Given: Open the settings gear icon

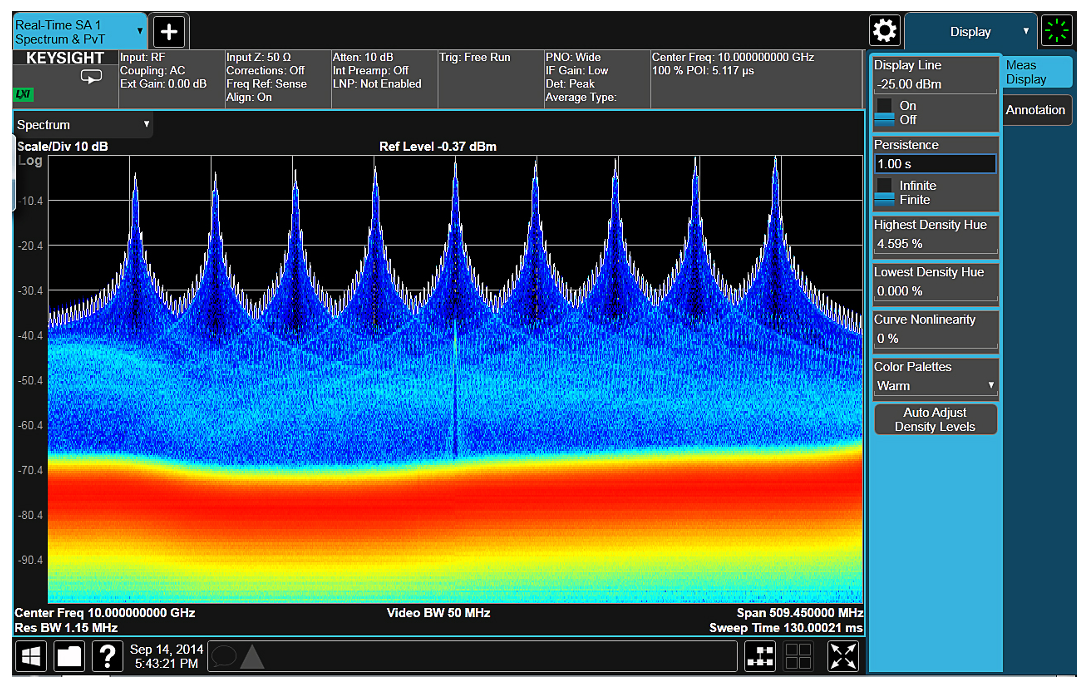Looking at the screenshot, I should (885, 30).
